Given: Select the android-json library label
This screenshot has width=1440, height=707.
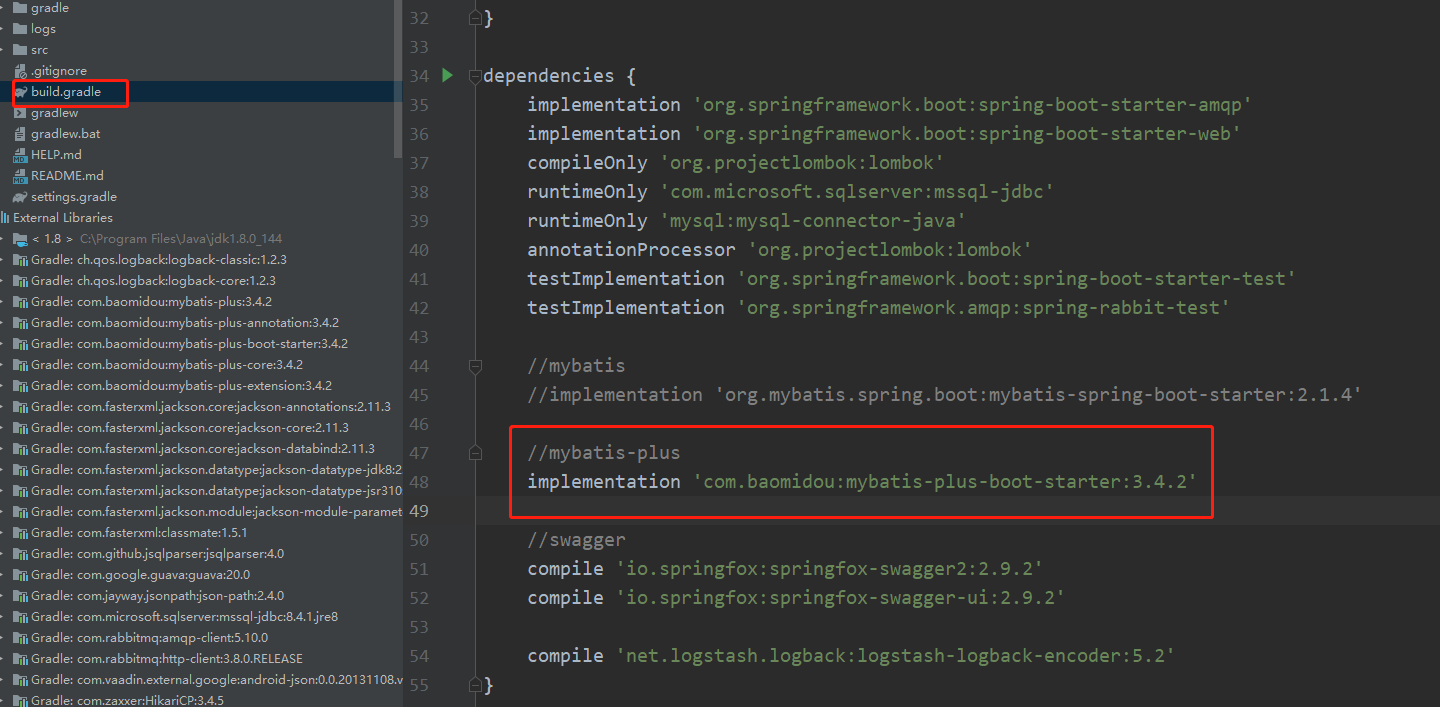Looking at the screenshot, I should coord(216,680).
